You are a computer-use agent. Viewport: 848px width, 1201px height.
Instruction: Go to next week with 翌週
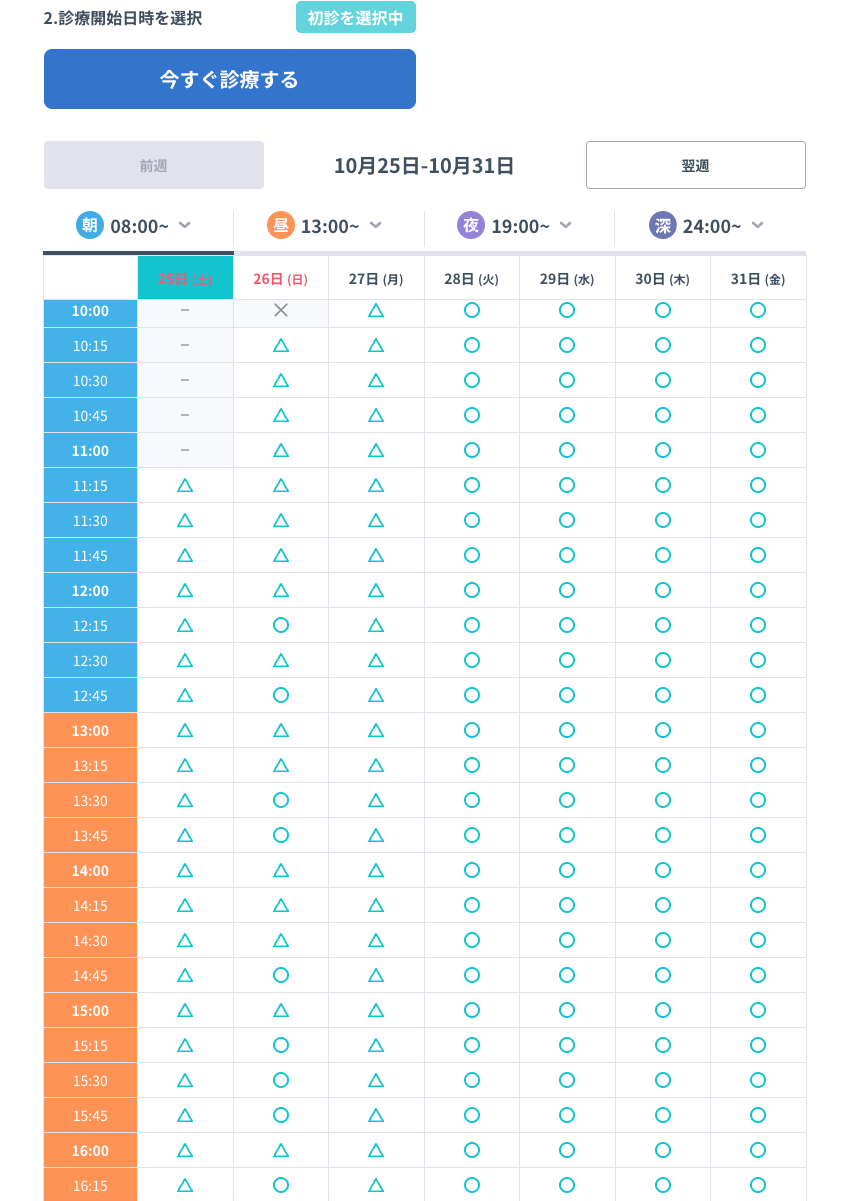pyautogui.click(x=695, y=165)
